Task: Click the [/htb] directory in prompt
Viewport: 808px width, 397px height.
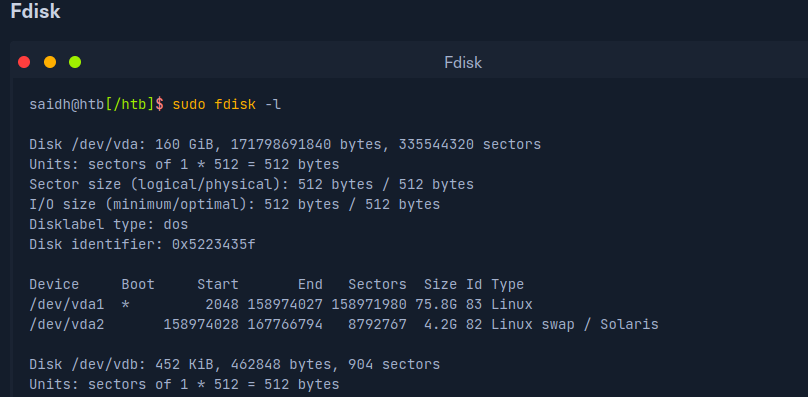Action: tap(130, 105)
